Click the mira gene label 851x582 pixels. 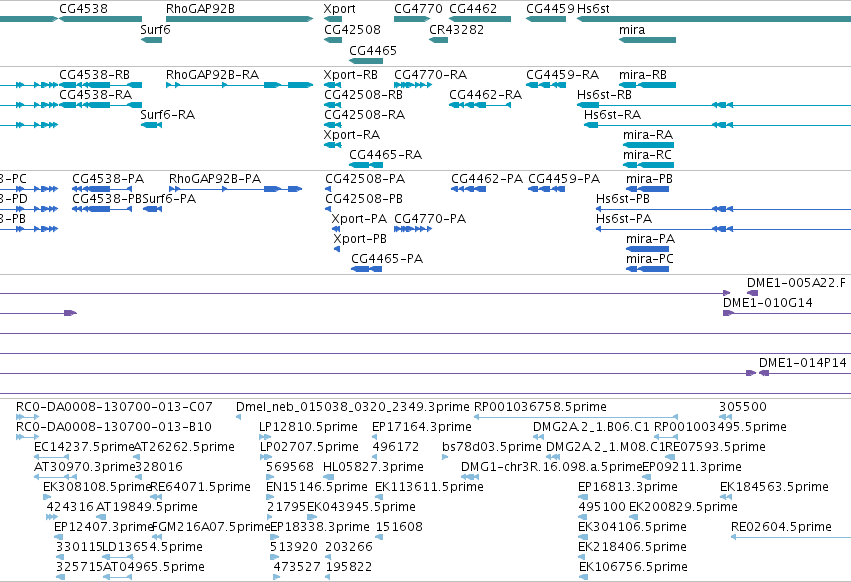[x=632, y=29]
